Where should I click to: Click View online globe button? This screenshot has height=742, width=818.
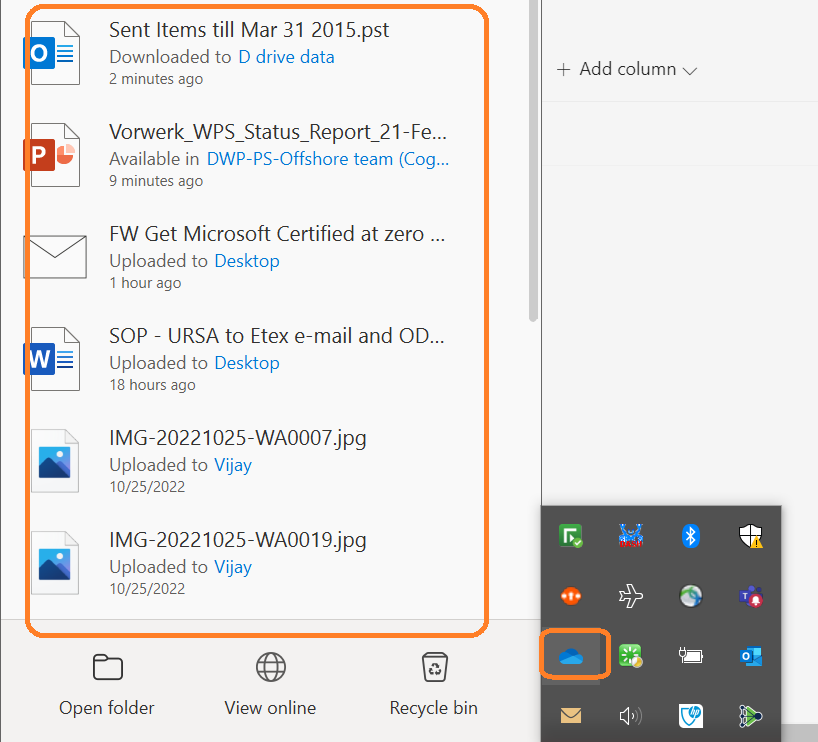[x=270, y=686]
